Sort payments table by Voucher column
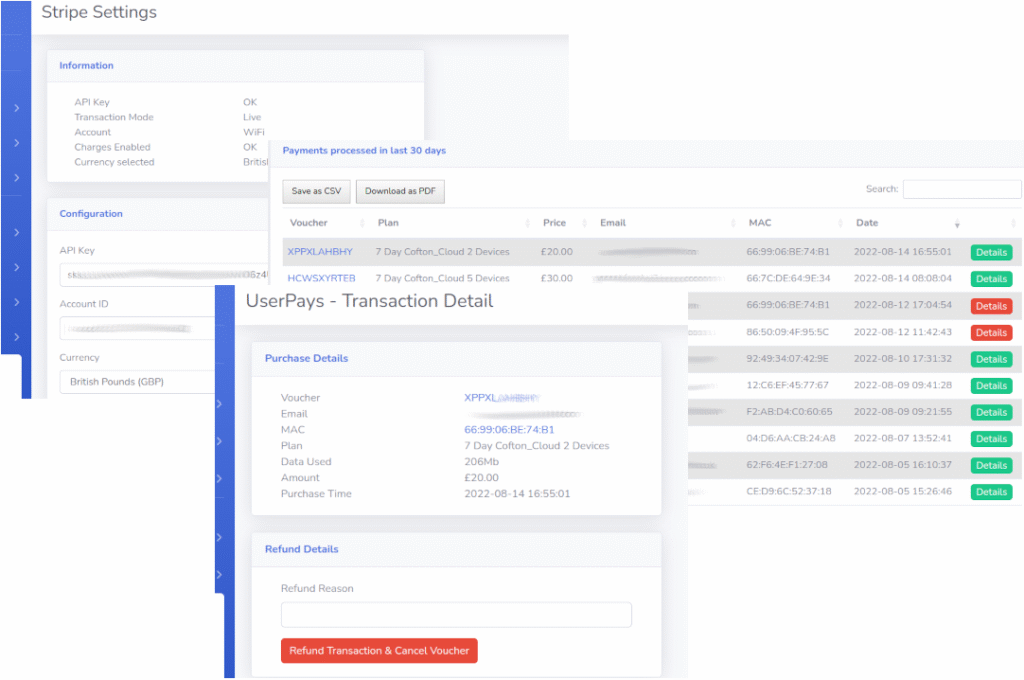Viewport: 1024px width, 680px height. (x=308, y=223)
